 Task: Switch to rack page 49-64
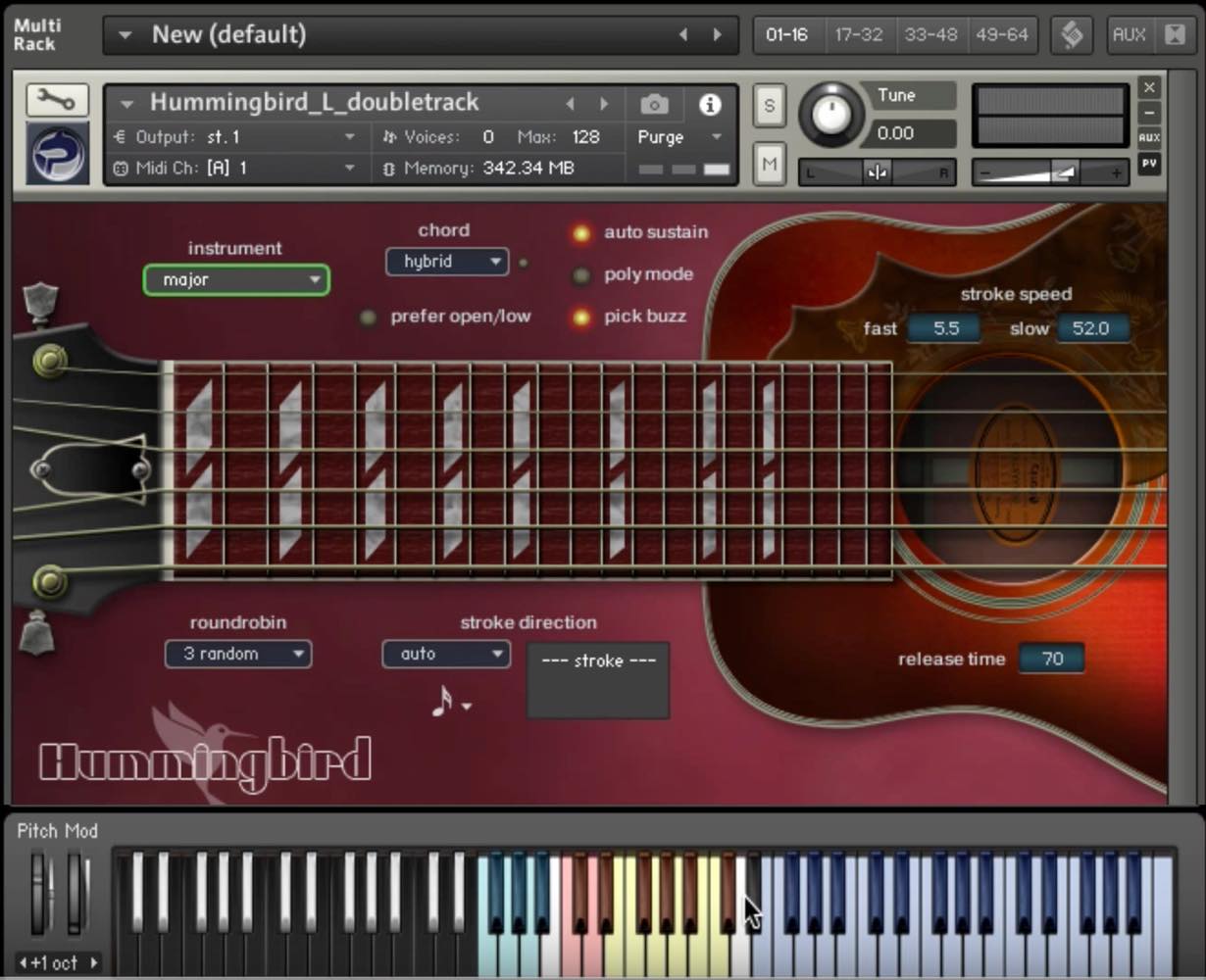pos(1002,35)
